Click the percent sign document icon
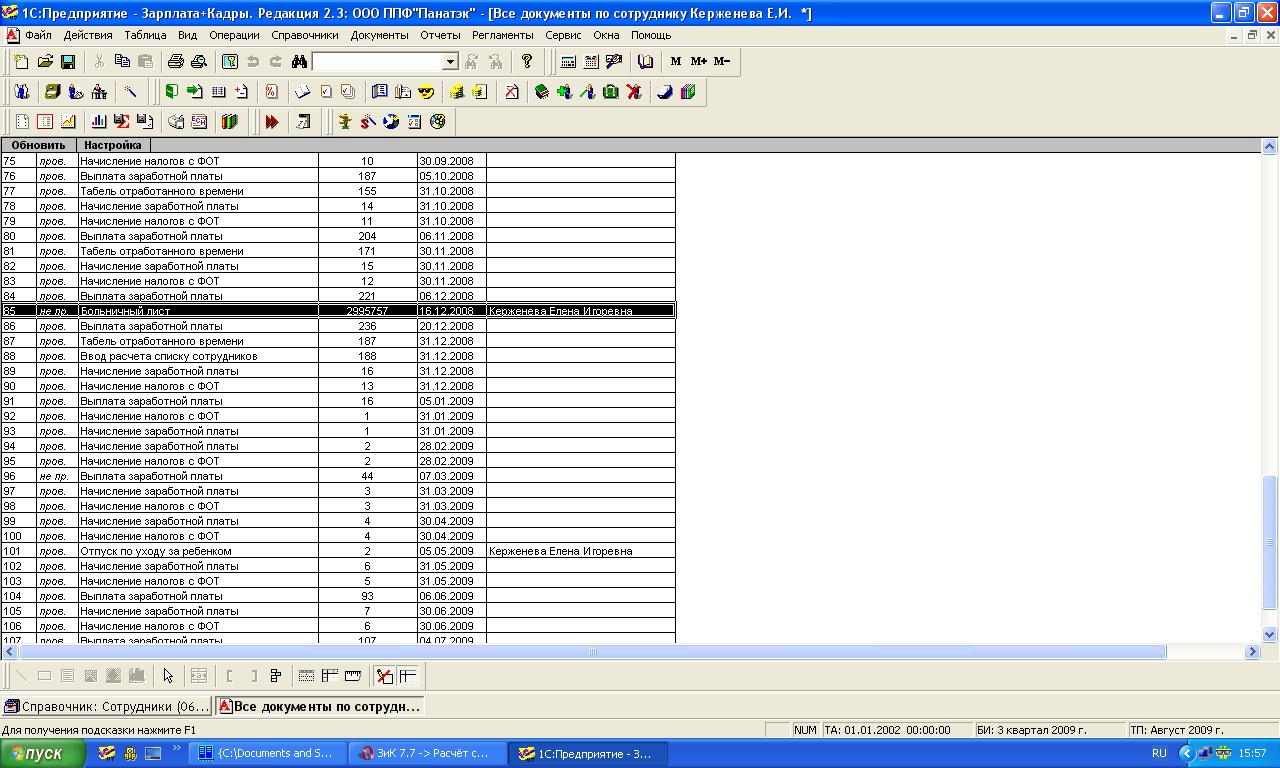This screenshot has width=1280, height=768. click(271, 92)
